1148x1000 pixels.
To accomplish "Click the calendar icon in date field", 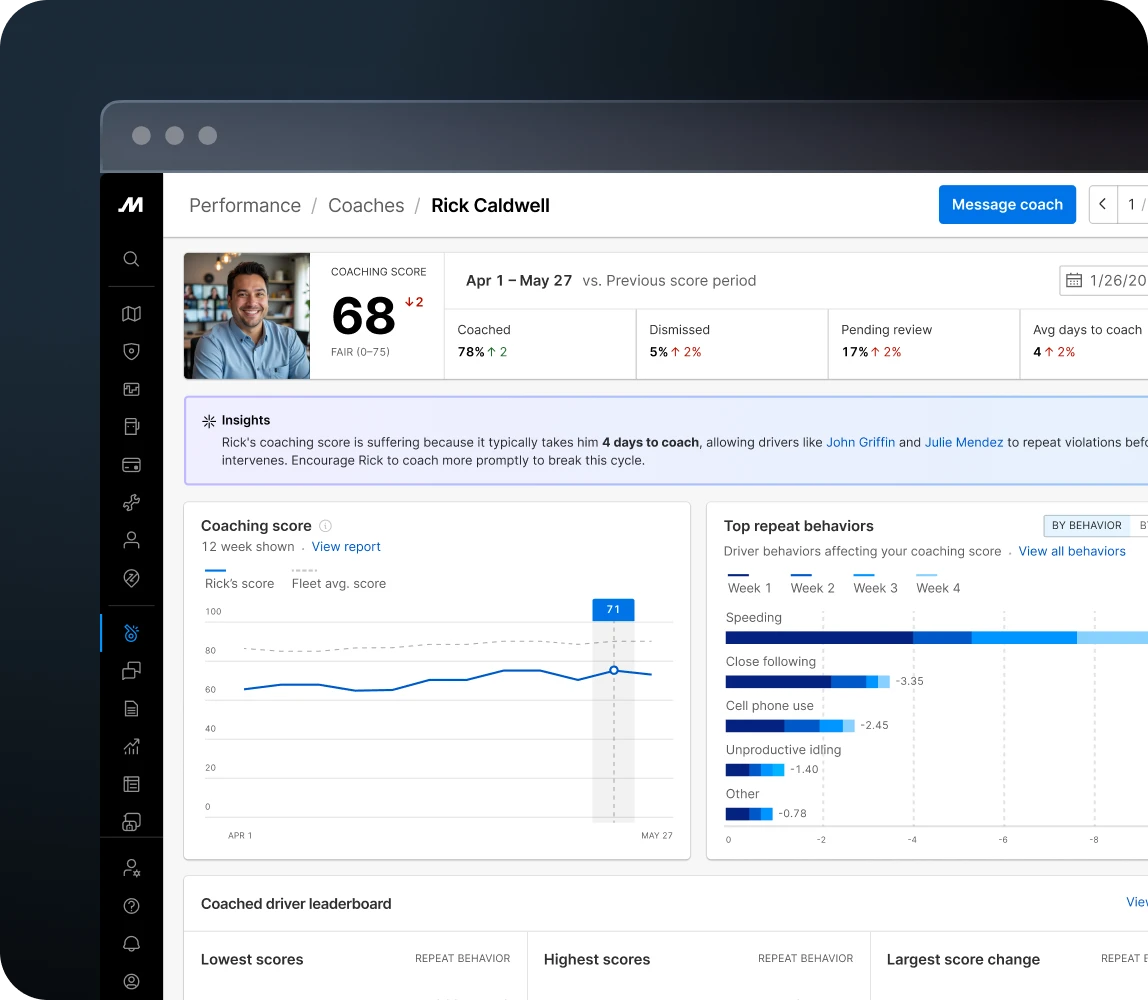I will (x=1073, y=280).
